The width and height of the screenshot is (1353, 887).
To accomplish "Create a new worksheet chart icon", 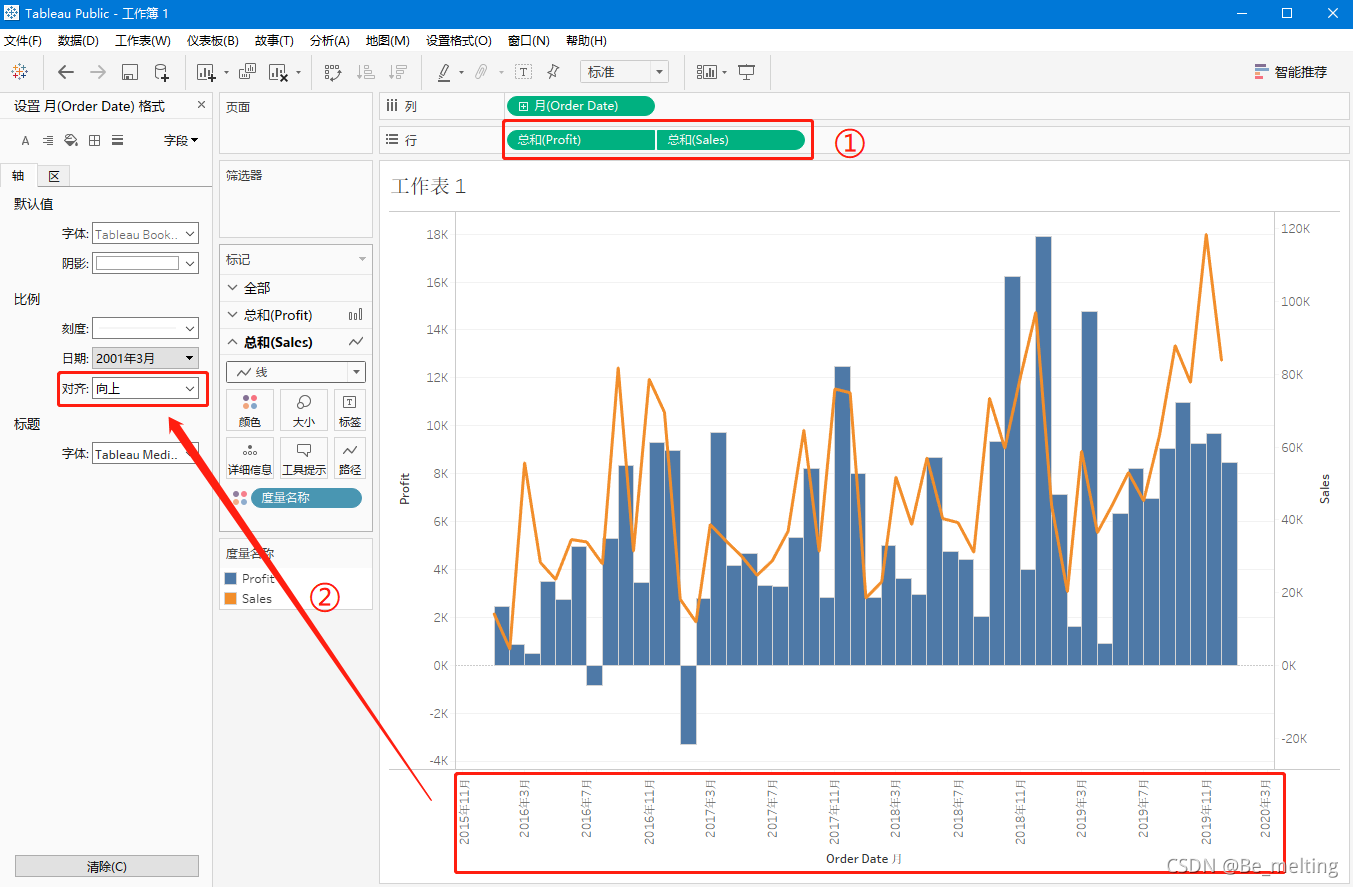I will pyautogui.click(x=206, y=72).
